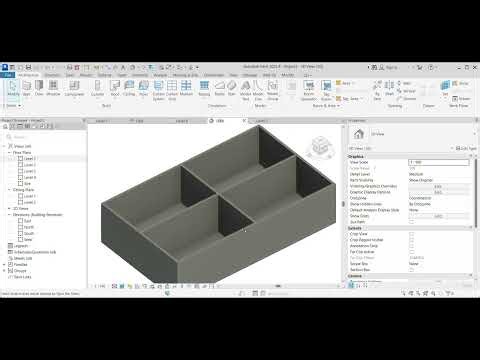Select the Model Text tool
The image size is (480, 360).
pyautogui.click(x=246, y=90)
